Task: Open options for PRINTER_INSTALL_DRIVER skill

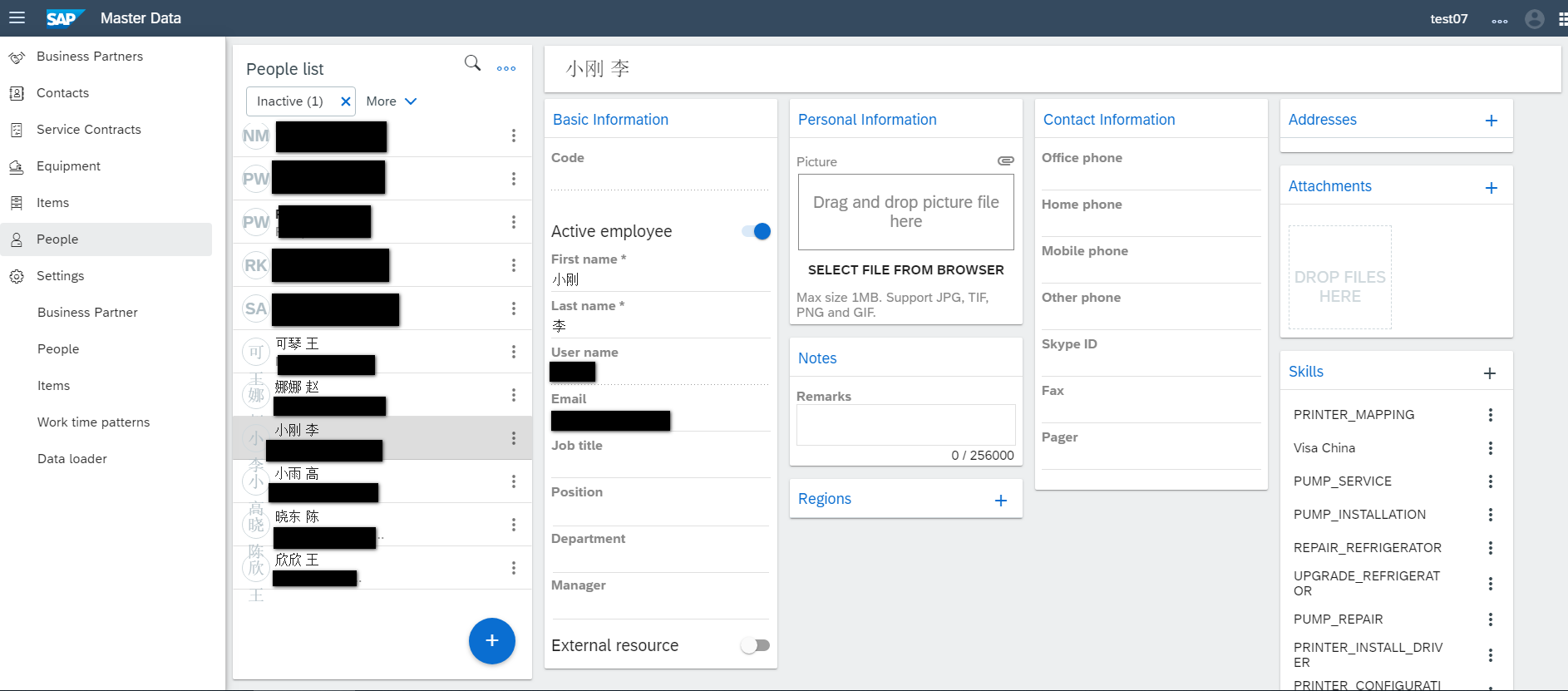Action: [x=1491, y=655]
